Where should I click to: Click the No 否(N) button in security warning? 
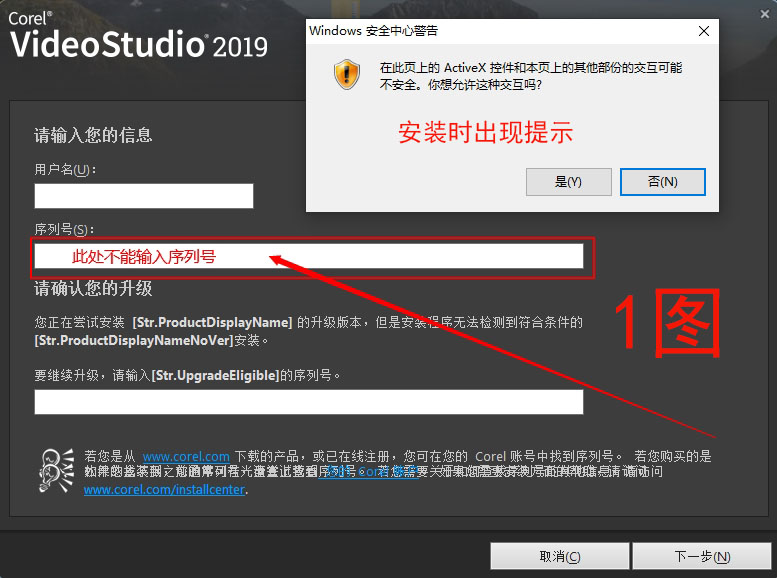pos(663,182)
